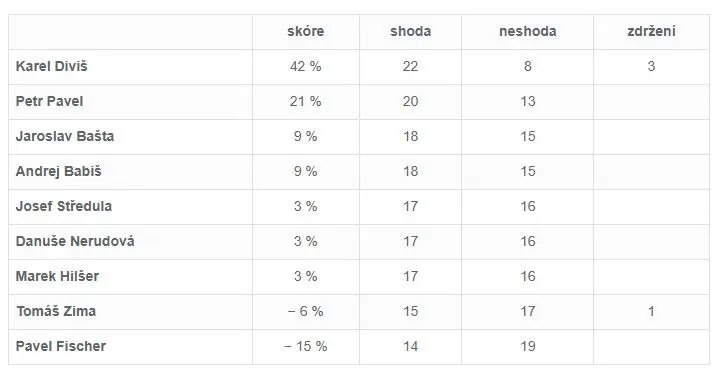Click Pavel Fischer in the table
The width and height of the screenshot is (721, 378).
tap(61, 346)
